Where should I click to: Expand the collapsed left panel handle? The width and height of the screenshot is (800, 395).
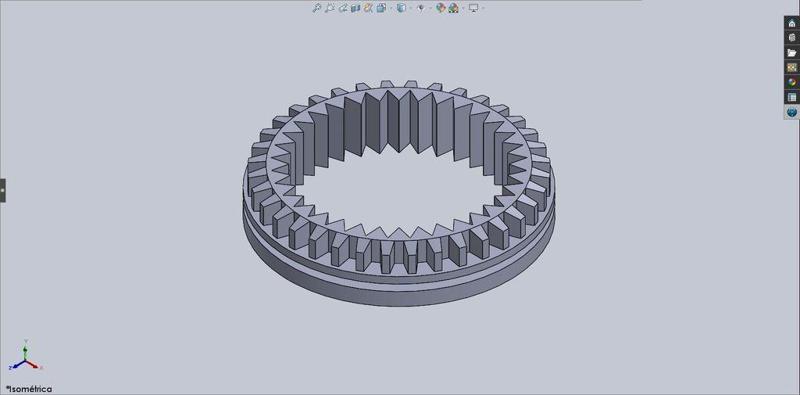3,190
